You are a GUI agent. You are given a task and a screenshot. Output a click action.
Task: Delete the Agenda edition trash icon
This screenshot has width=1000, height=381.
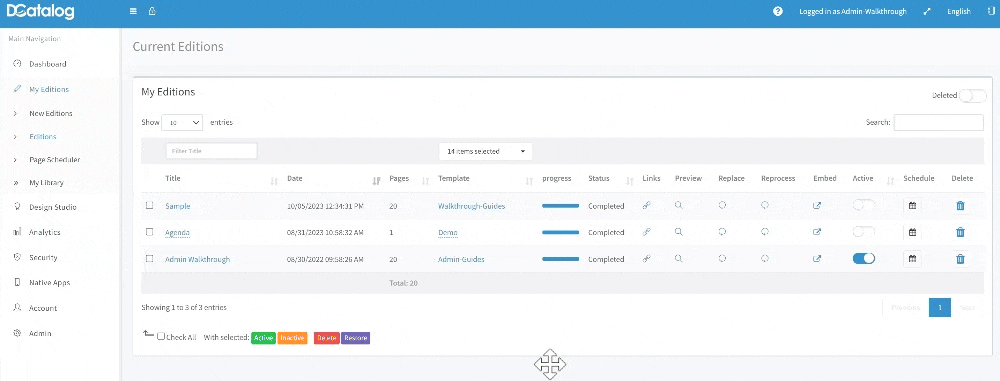coord(960,232)
